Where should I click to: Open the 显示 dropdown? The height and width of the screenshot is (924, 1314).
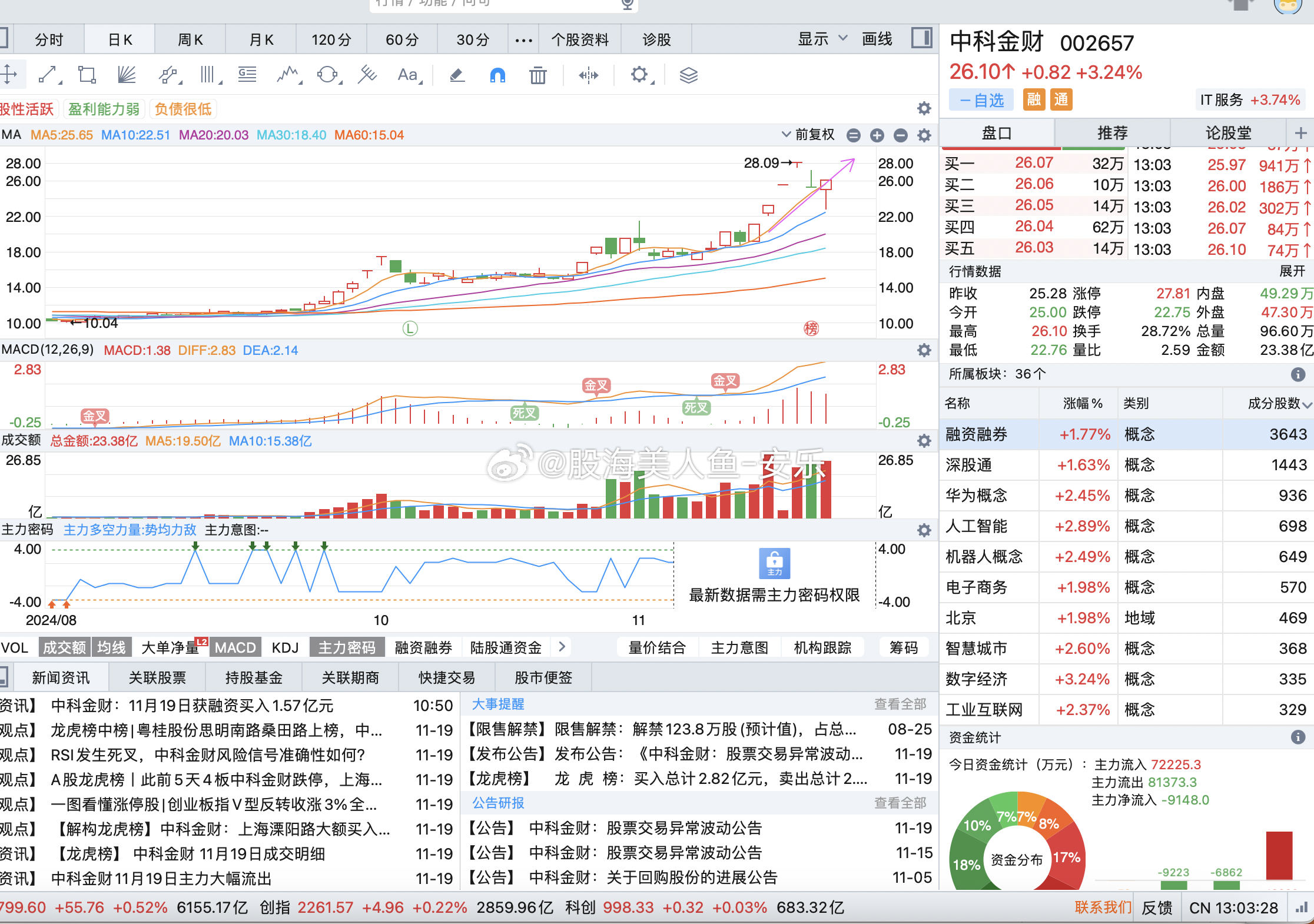[822, 39]
